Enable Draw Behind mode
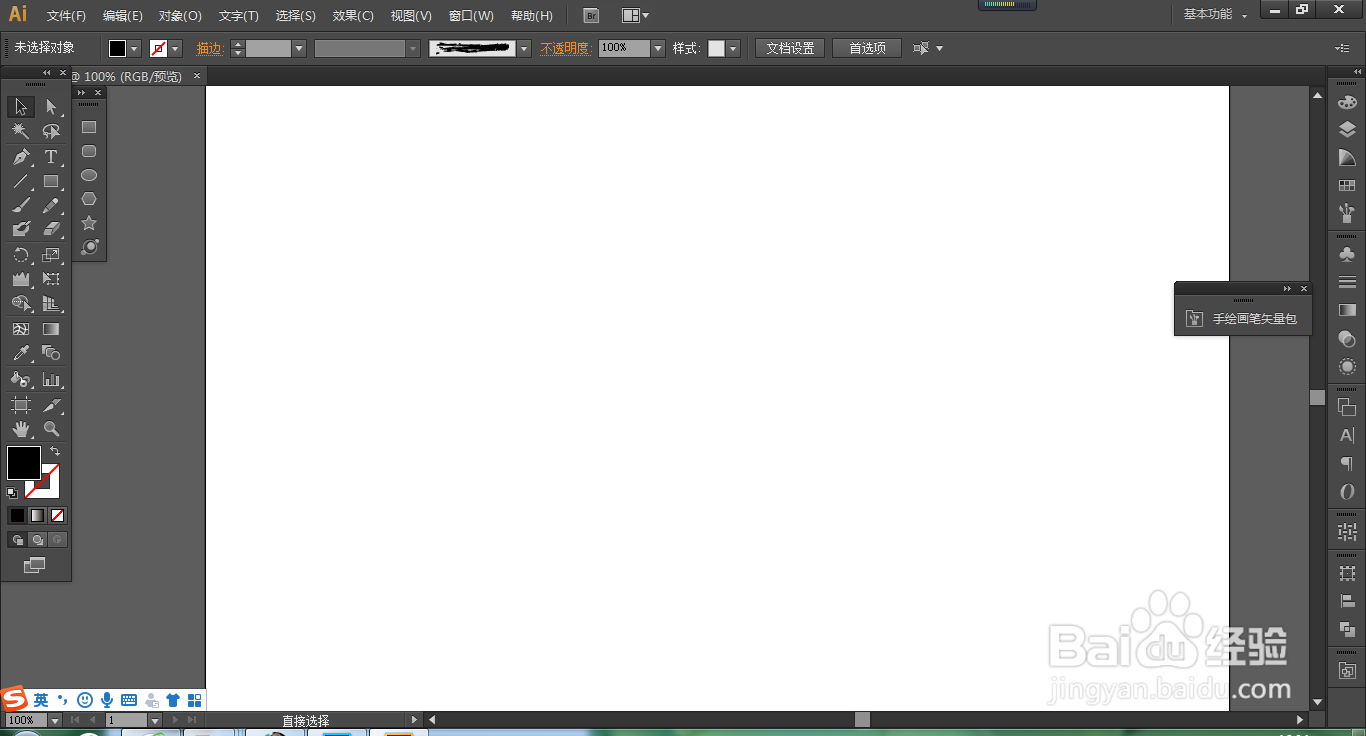The image size is (1366, 736). (x=37, y=540)
